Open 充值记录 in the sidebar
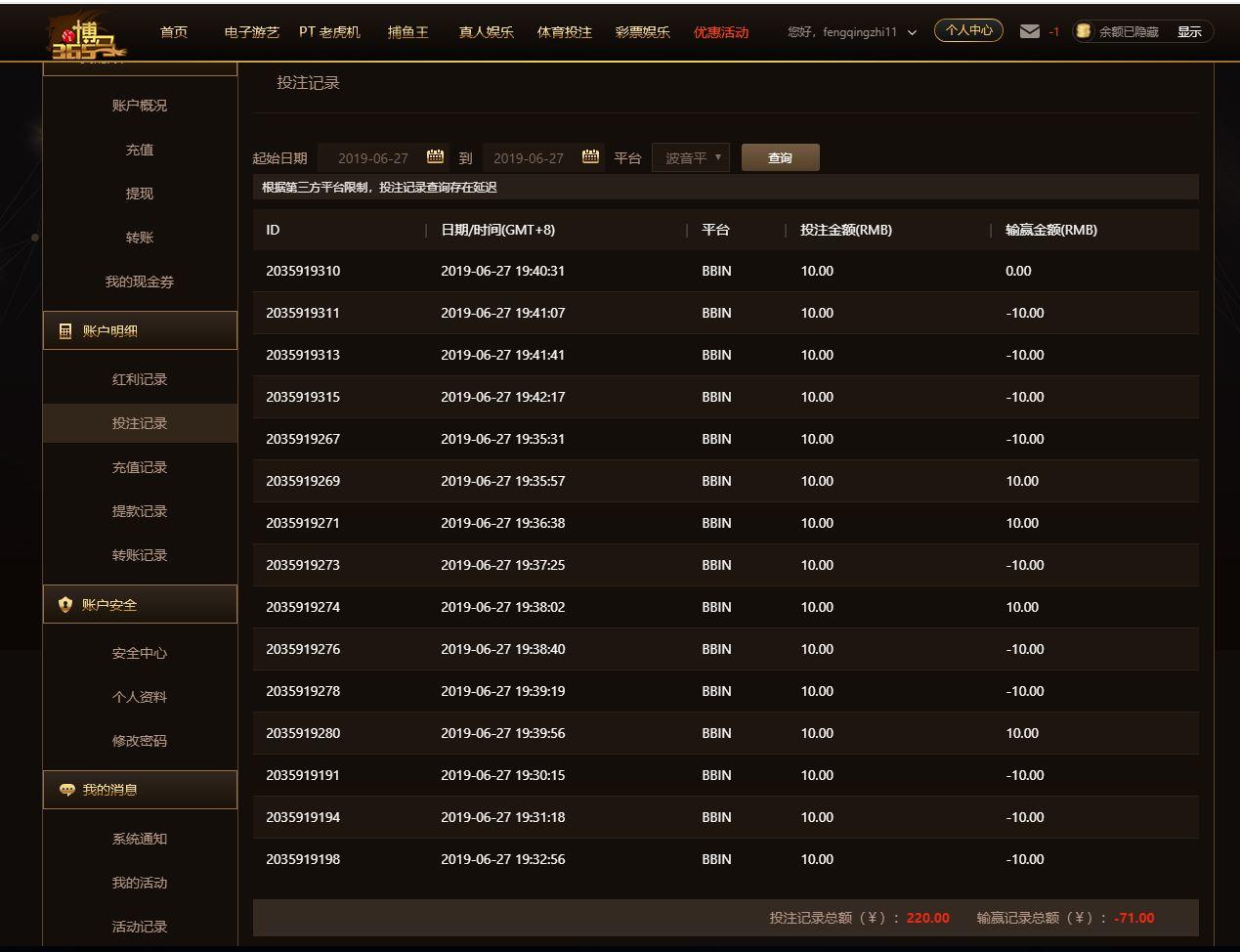Viewport: 1240px width, 952px height. click(x=140, y=467)
